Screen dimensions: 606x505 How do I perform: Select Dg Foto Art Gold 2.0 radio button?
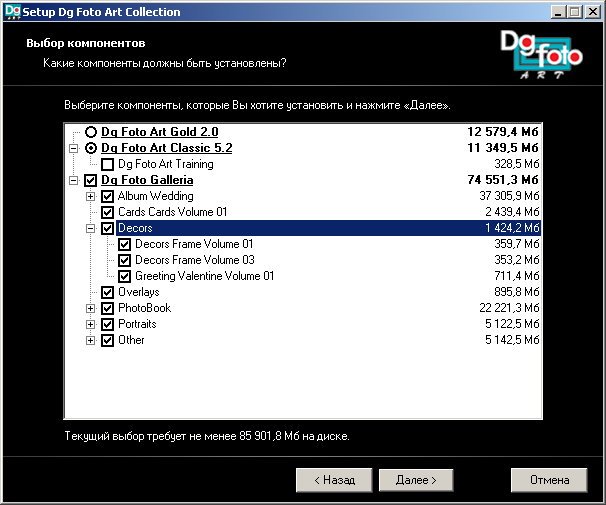coord(91,132)
